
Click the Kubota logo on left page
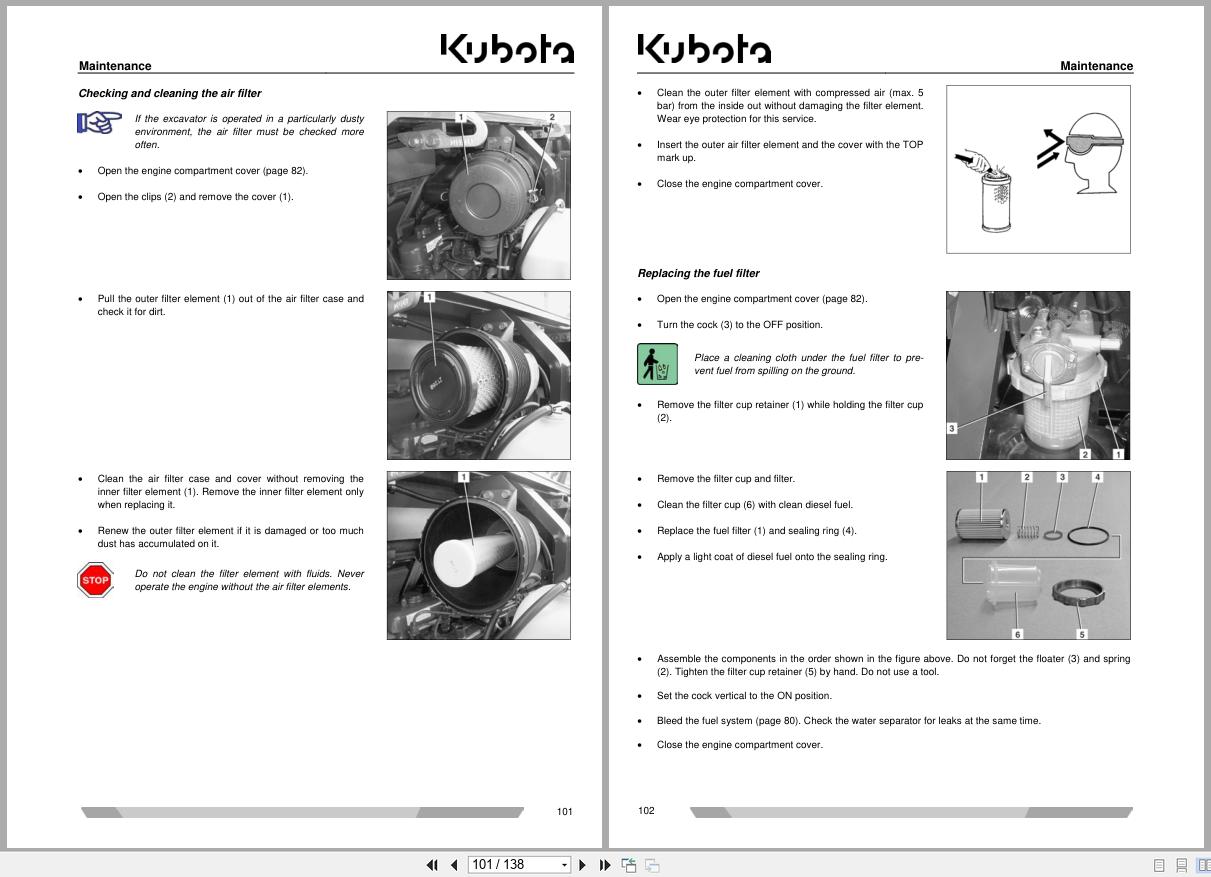507,47
